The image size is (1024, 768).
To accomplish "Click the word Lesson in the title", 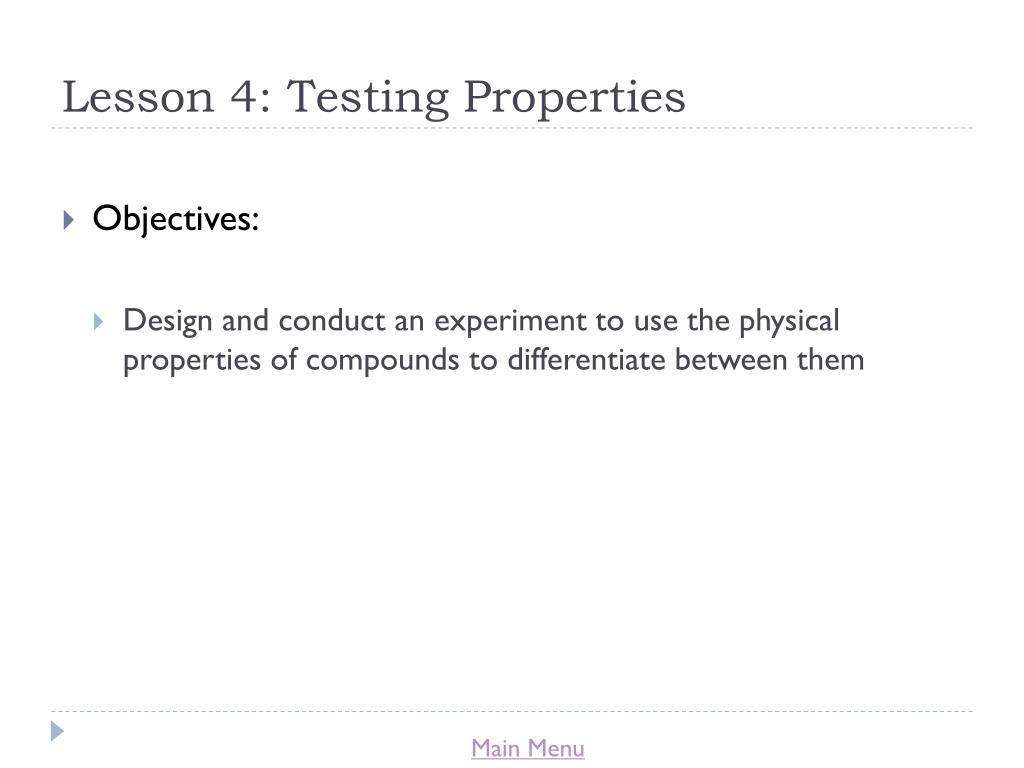I will click(138, 97).
